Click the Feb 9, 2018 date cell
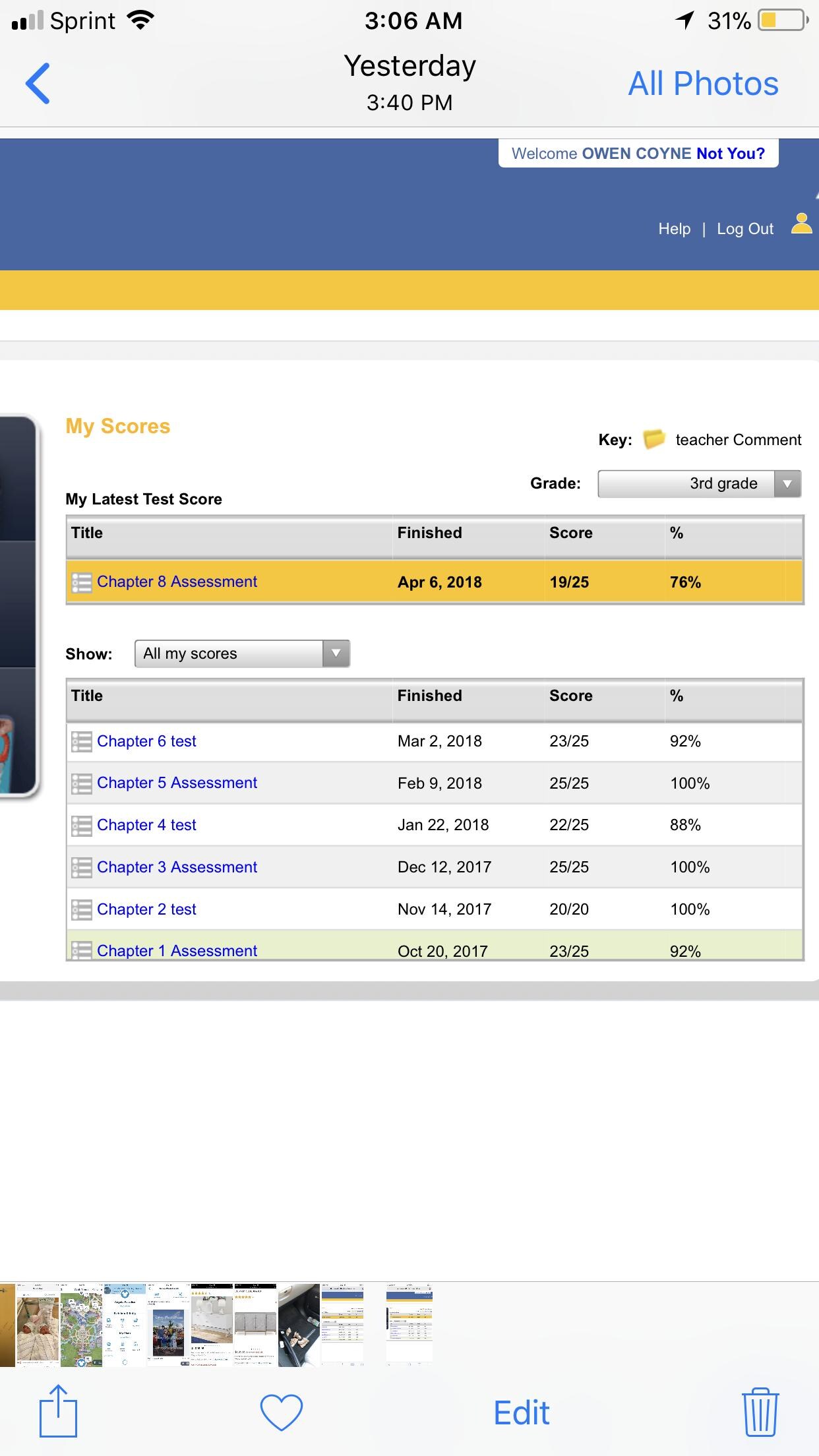 (439, 783)
